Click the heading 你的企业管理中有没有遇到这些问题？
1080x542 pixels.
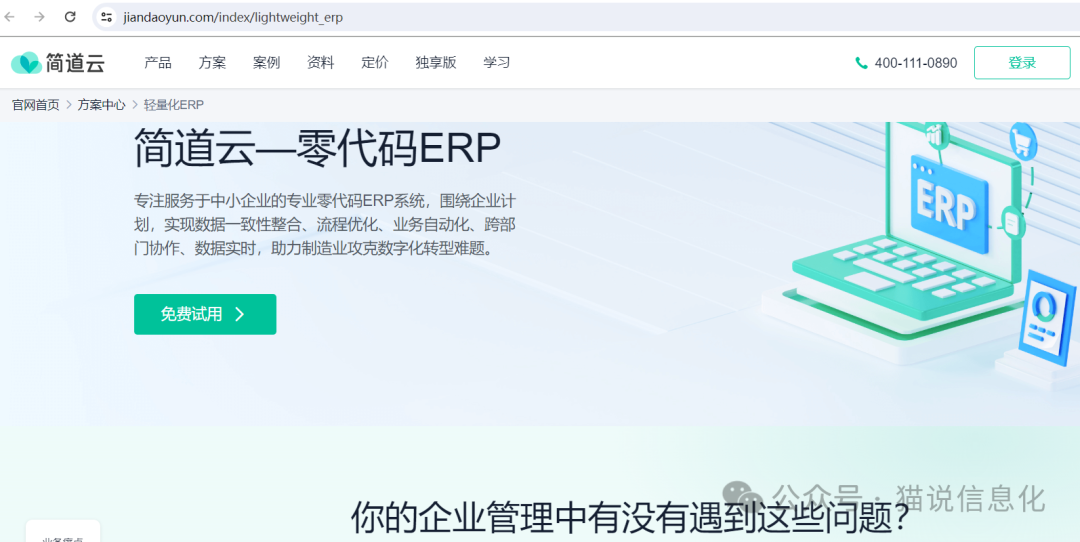click(x=630, y=517)
